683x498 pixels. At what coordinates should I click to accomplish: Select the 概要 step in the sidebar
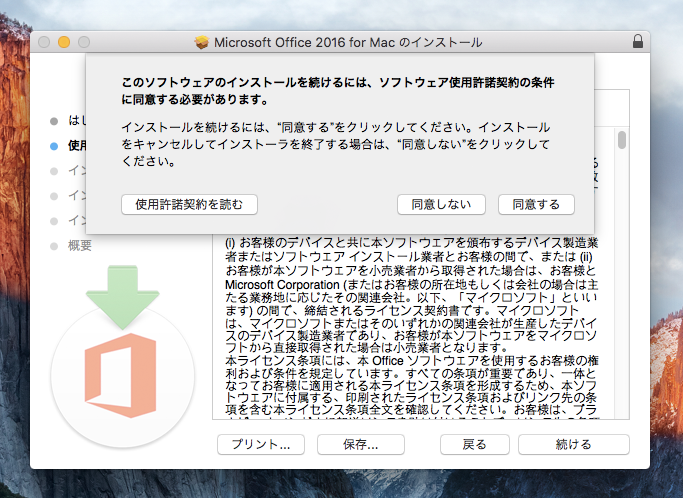pyautogui.click(x=80, y=246)
